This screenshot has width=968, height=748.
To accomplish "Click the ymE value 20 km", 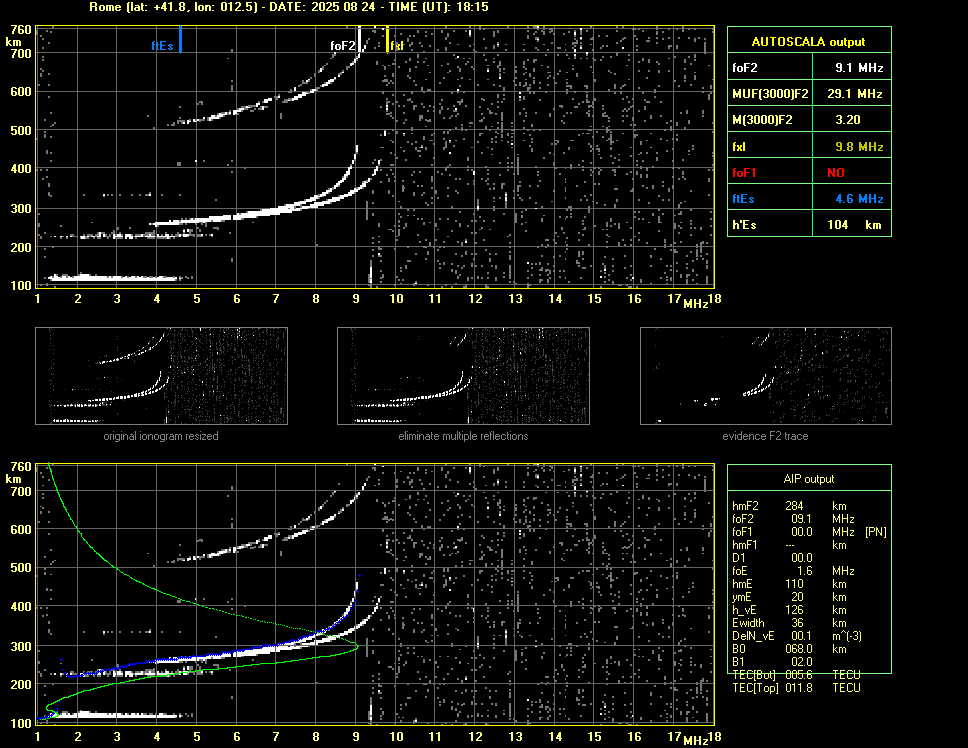I will click(x=819, y=597).
